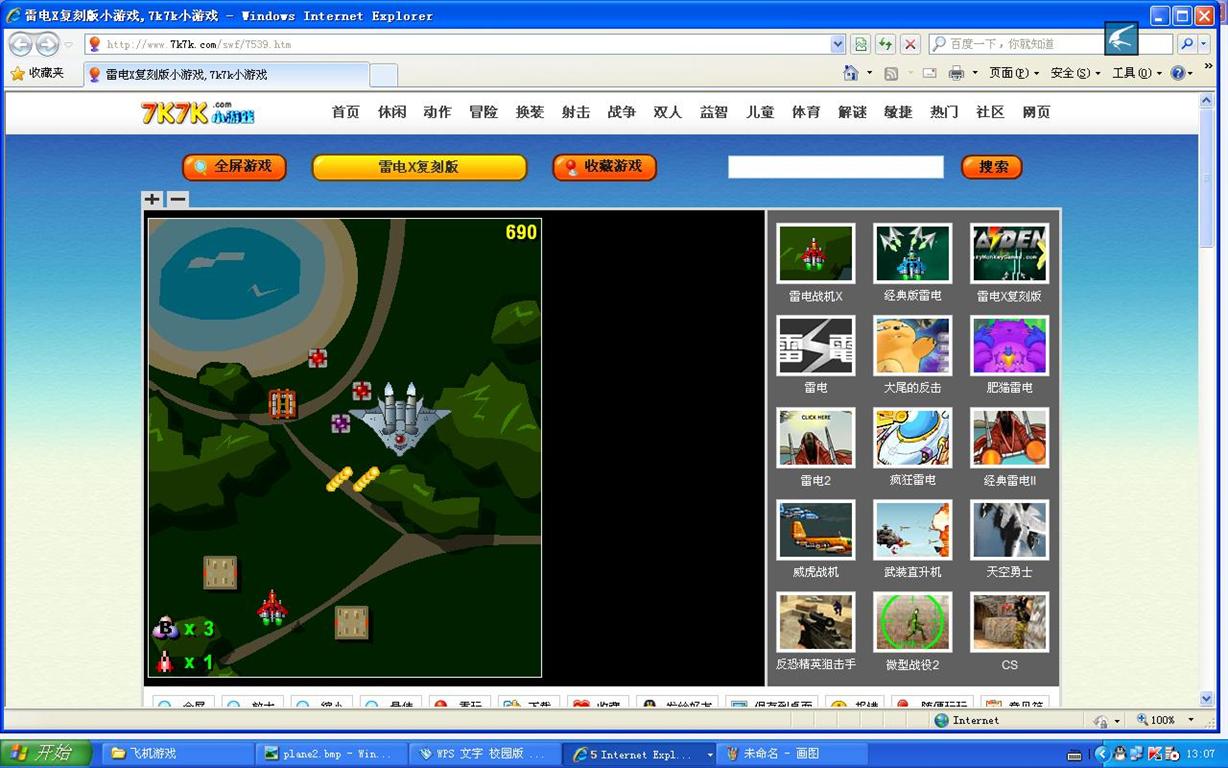Click the 7K7K site logo
Screen dimensions: 1228x768
197,113
